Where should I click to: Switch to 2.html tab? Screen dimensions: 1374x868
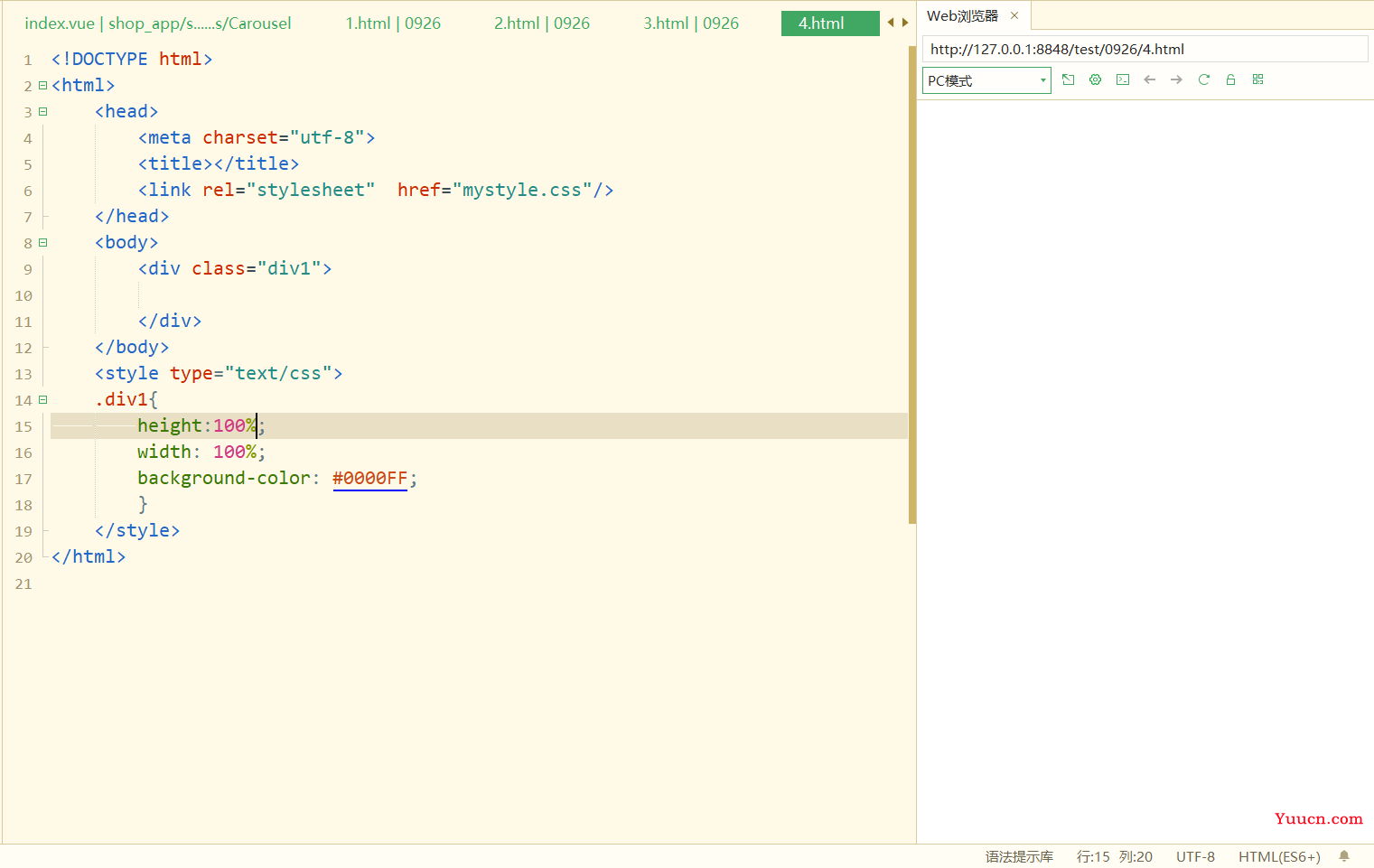pos(542,23)
